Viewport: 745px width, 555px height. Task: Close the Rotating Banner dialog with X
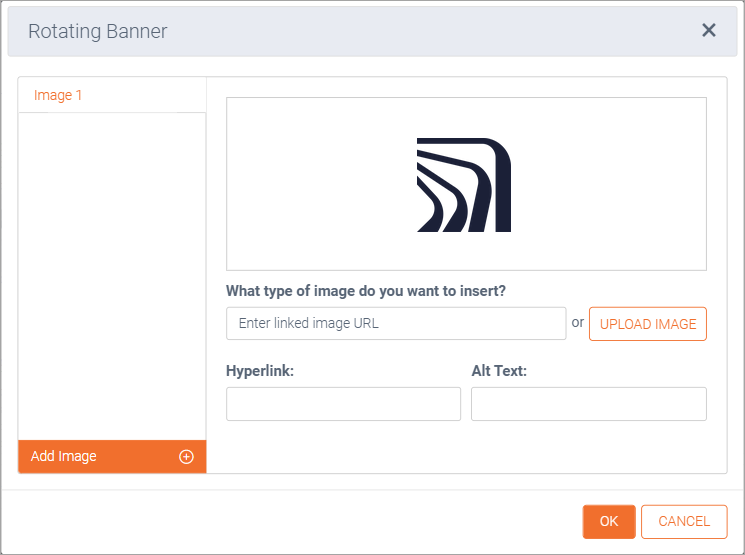[709, 30]
